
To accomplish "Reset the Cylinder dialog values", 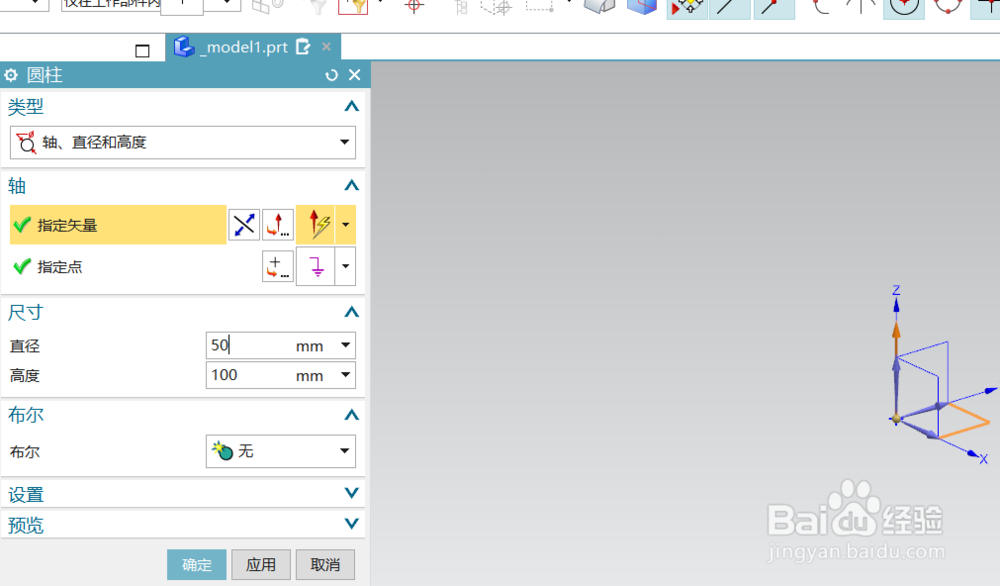I will (331, 75).
